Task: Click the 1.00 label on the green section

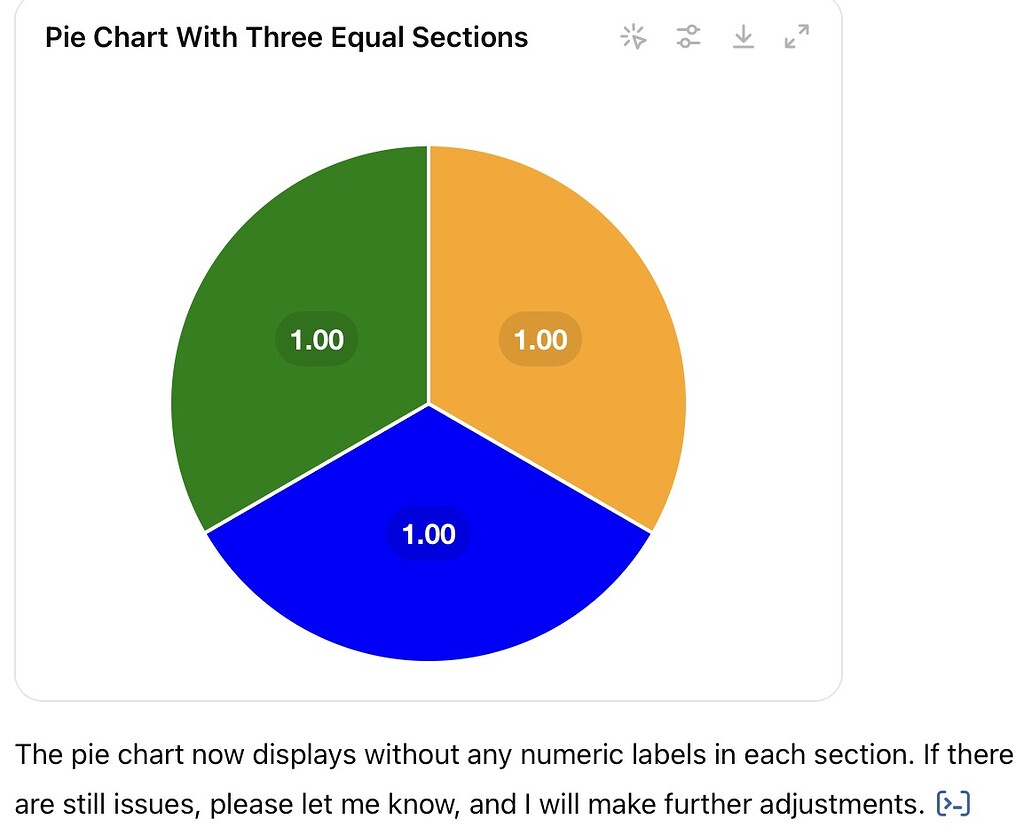Action: pos(316,339)
